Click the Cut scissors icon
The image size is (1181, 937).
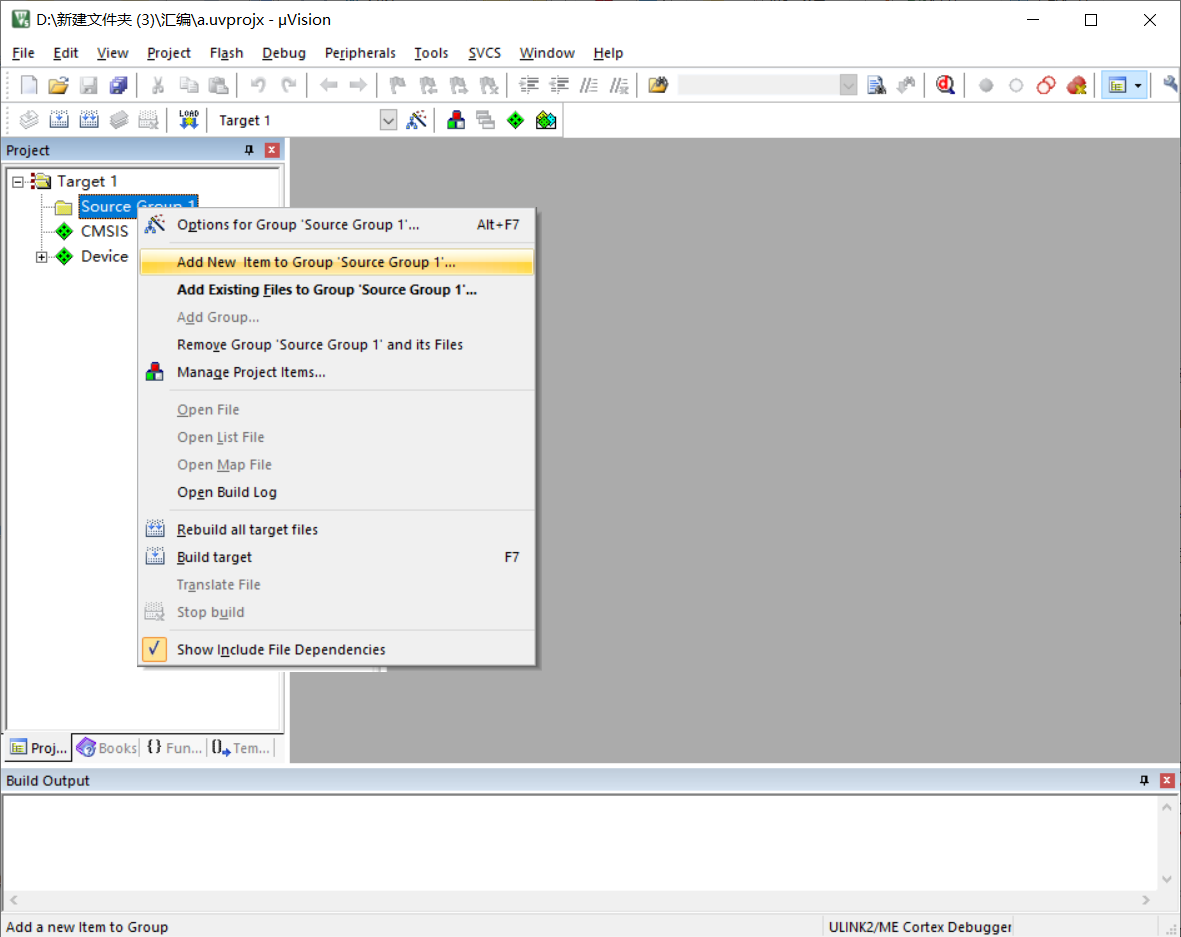point(158,85)
